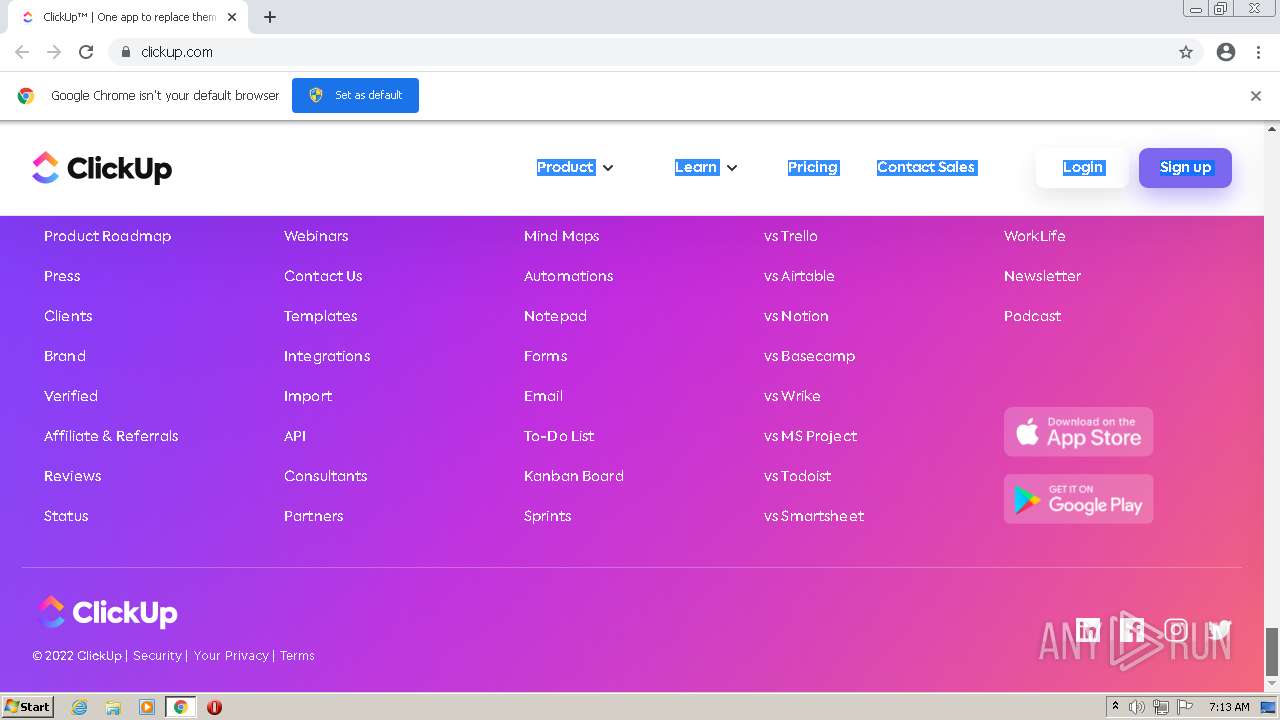This screenshot has height=720, width=1280.
Task: Open the Automations link
Action: [568, 276]
